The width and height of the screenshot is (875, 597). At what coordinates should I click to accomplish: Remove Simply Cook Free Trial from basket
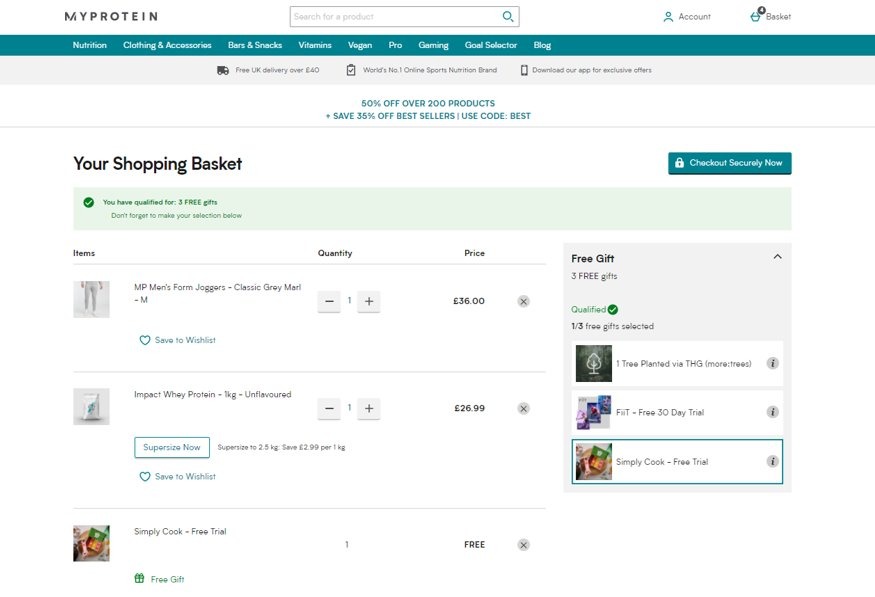[523, 545]
